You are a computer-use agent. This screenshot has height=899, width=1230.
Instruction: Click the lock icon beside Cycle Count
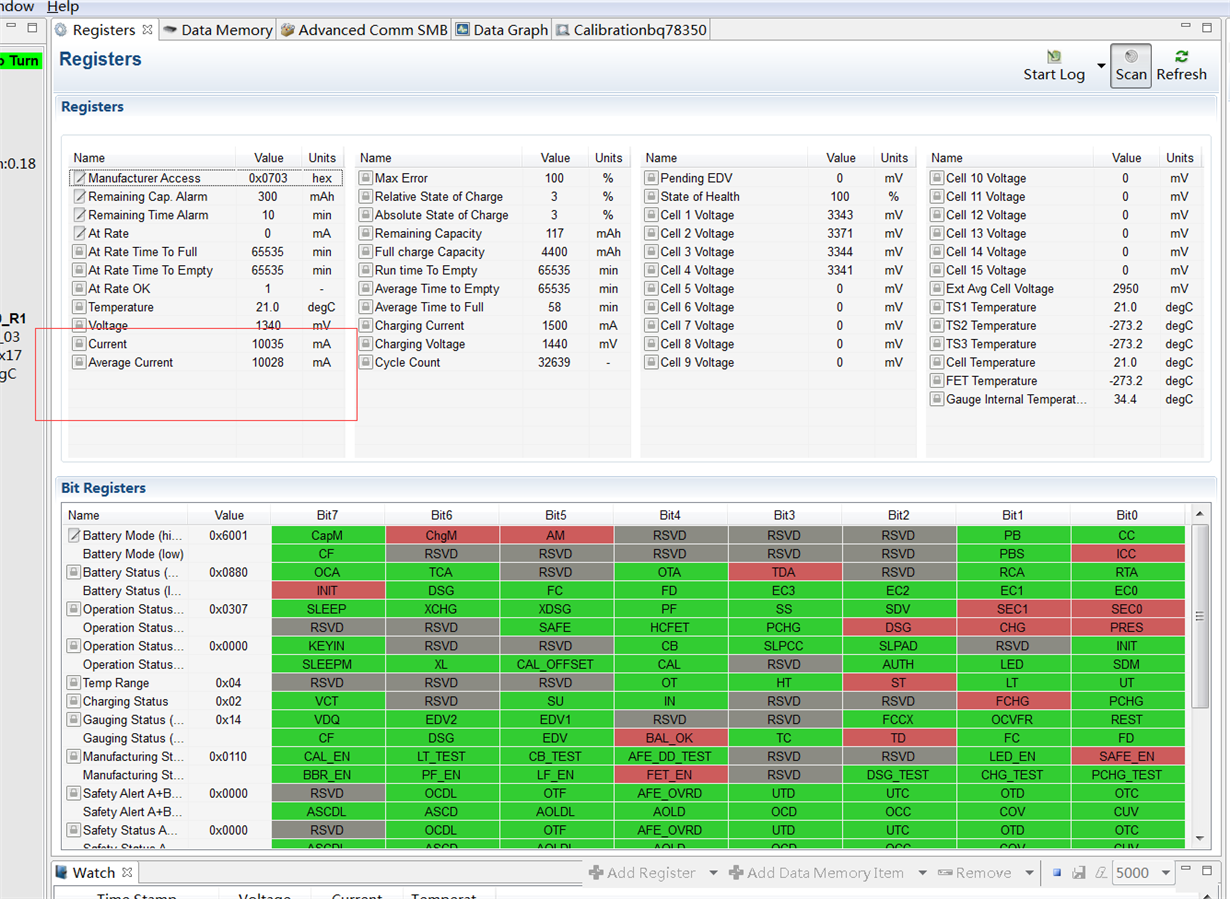pyautogui.click(x=366, y=363)
